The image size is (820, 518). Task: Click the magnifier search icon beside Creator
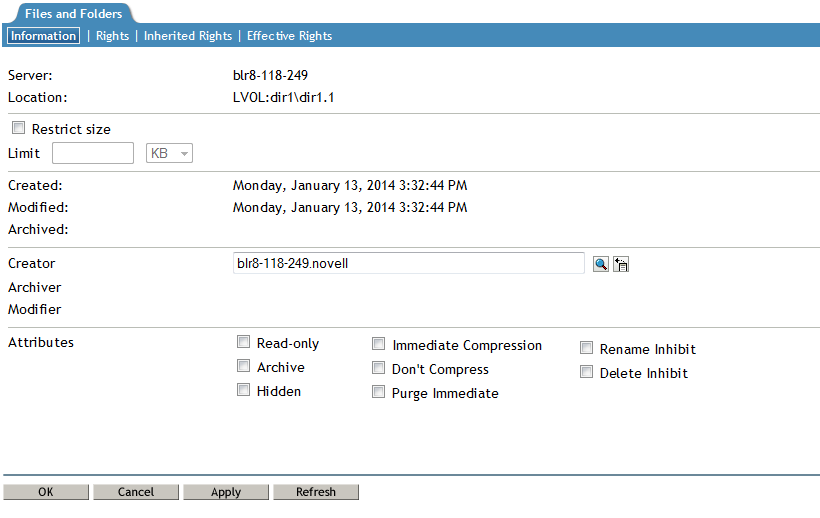pyautogui.click(x=600, y=264)
